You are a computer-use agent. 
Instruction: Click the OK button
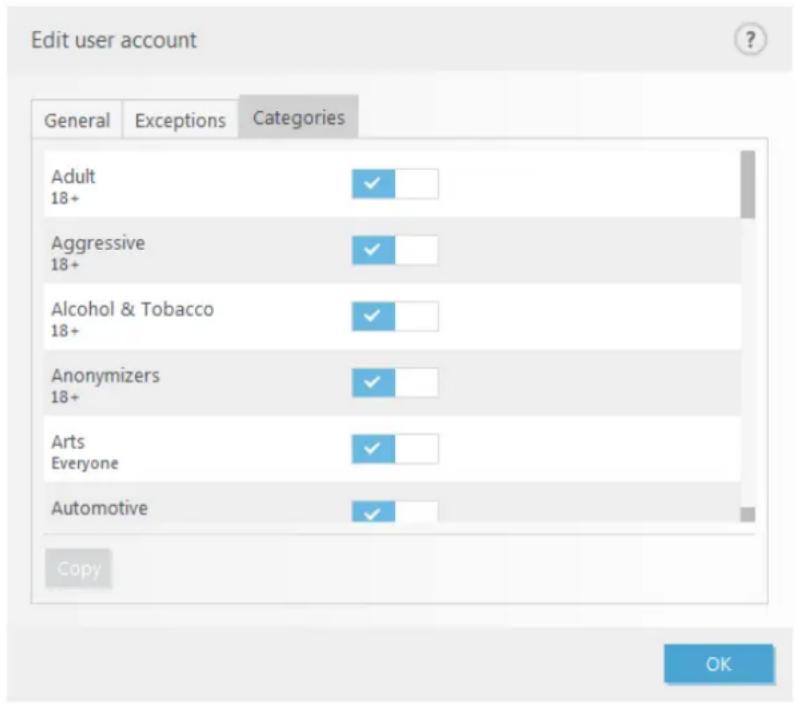[718, 664]
